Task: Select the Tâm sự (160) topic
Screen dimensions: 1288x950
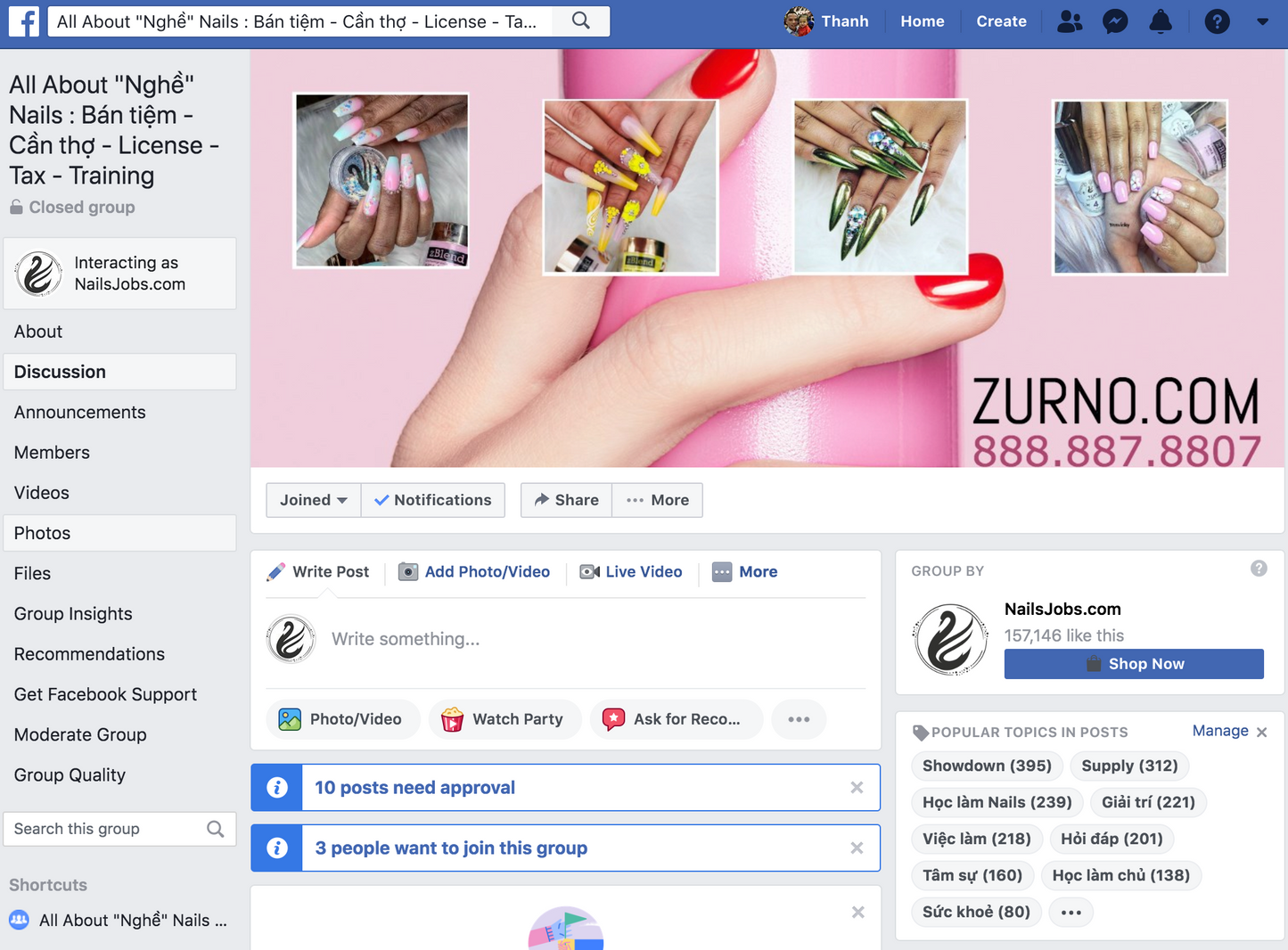Action: [972, 875]
